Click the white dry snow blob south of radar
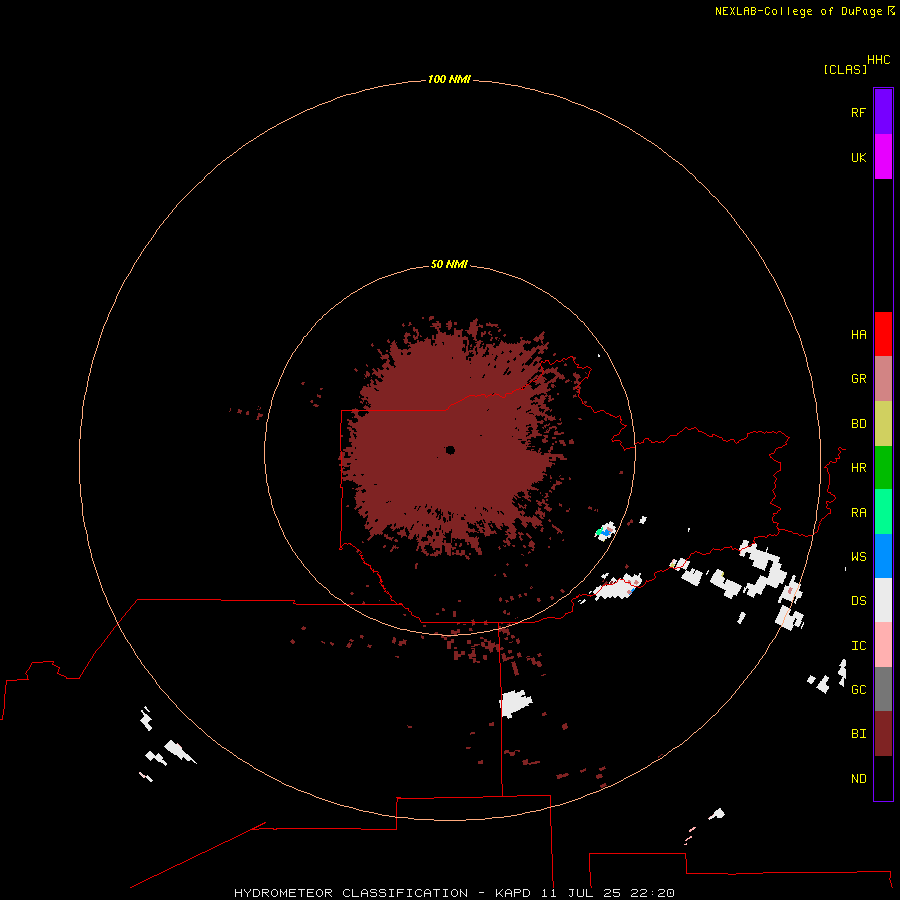900x900 pixels. click(515, 704)
